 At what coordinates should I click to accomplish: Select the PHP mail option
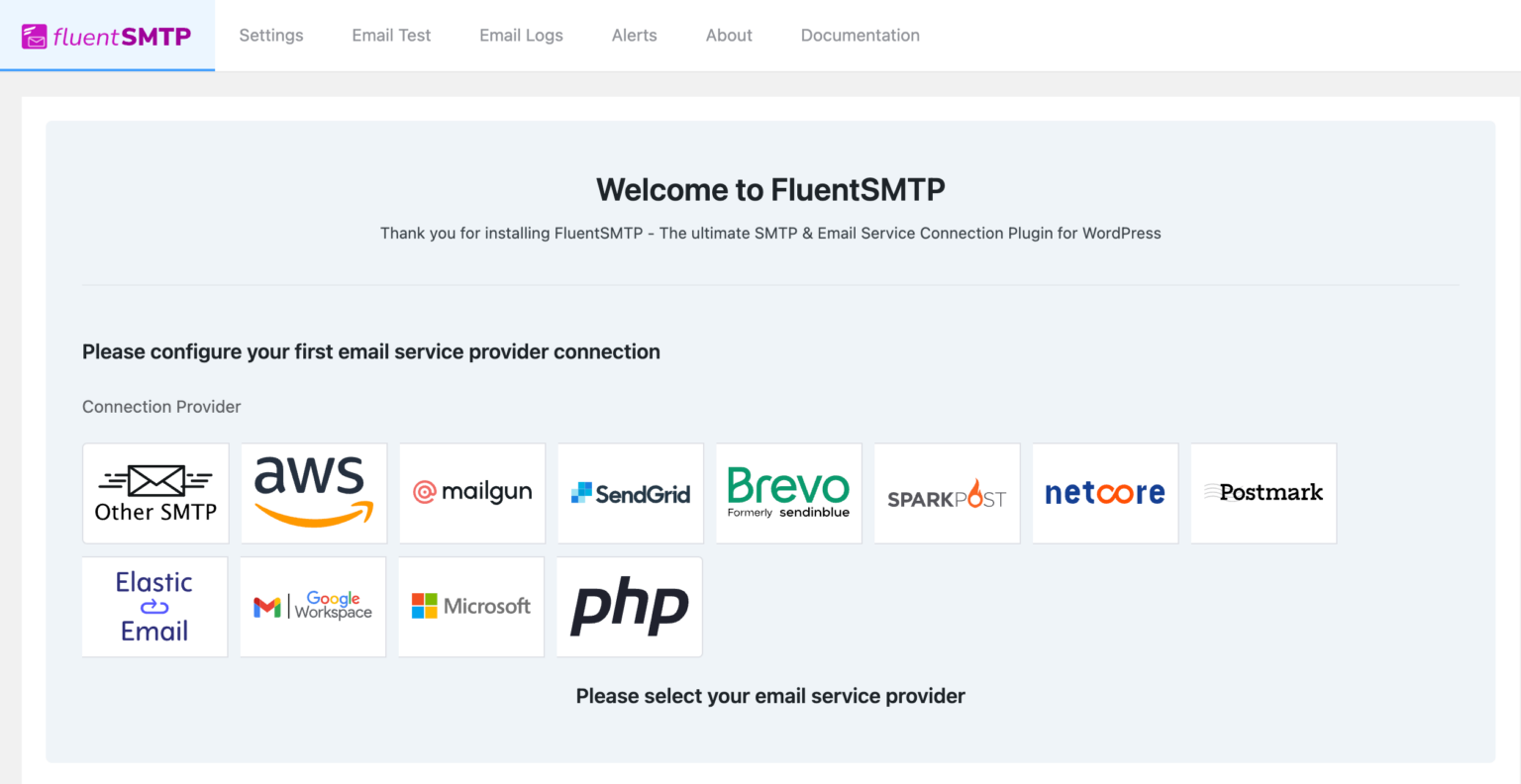tap(629, 606)
